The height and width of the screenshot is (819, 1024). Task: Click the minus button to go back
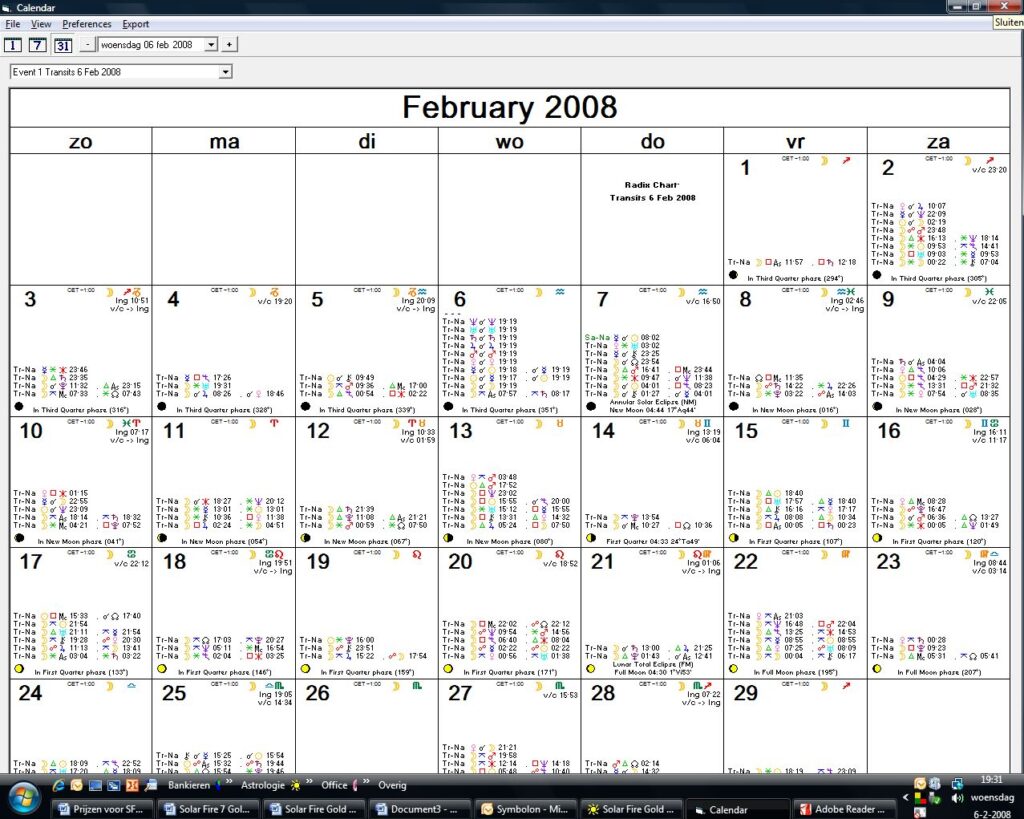87,45
